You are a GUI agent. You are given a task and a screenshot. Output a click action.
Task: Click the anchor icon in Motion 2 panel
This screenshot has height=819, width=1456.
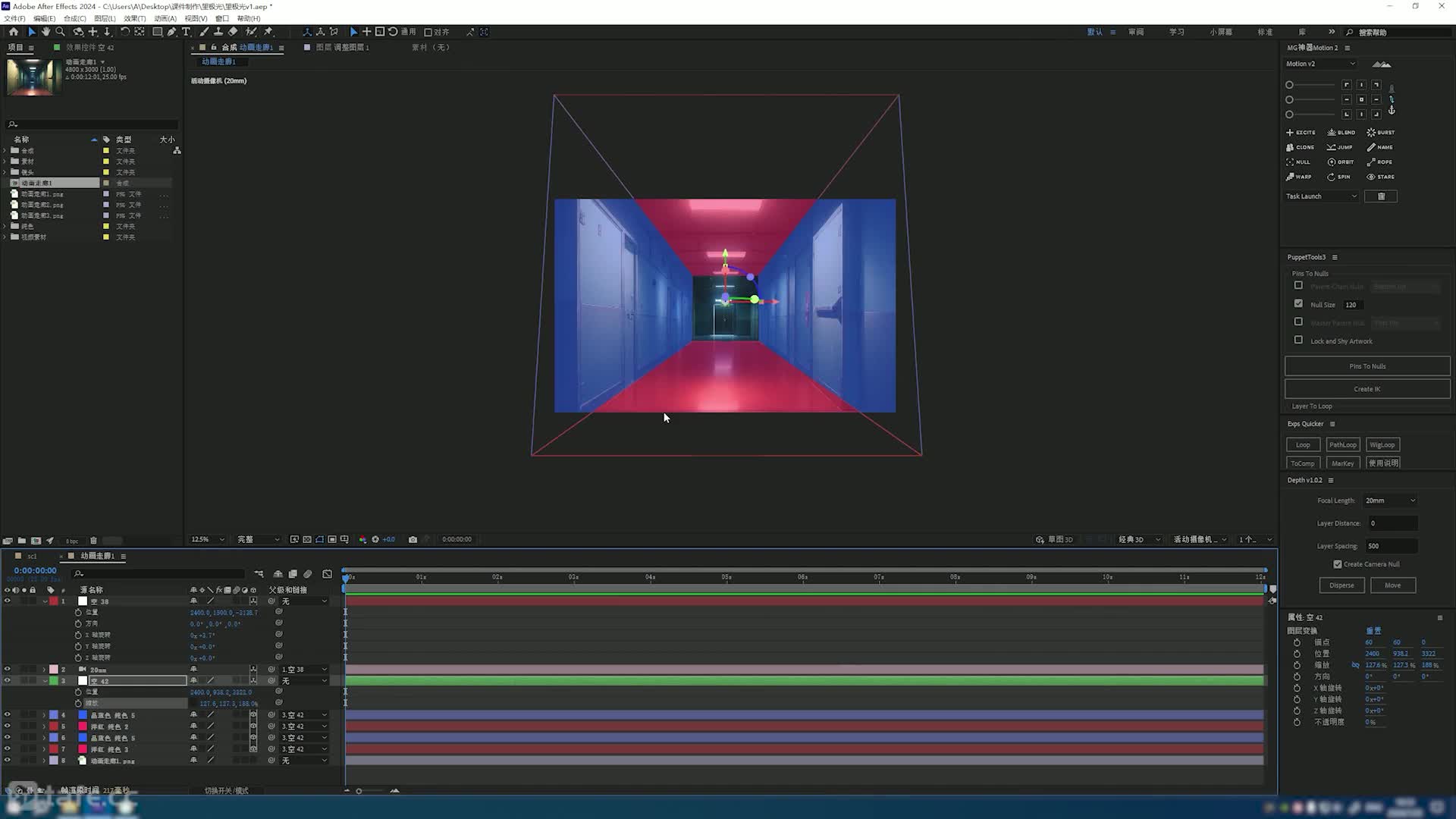[x=1392, y=111]
